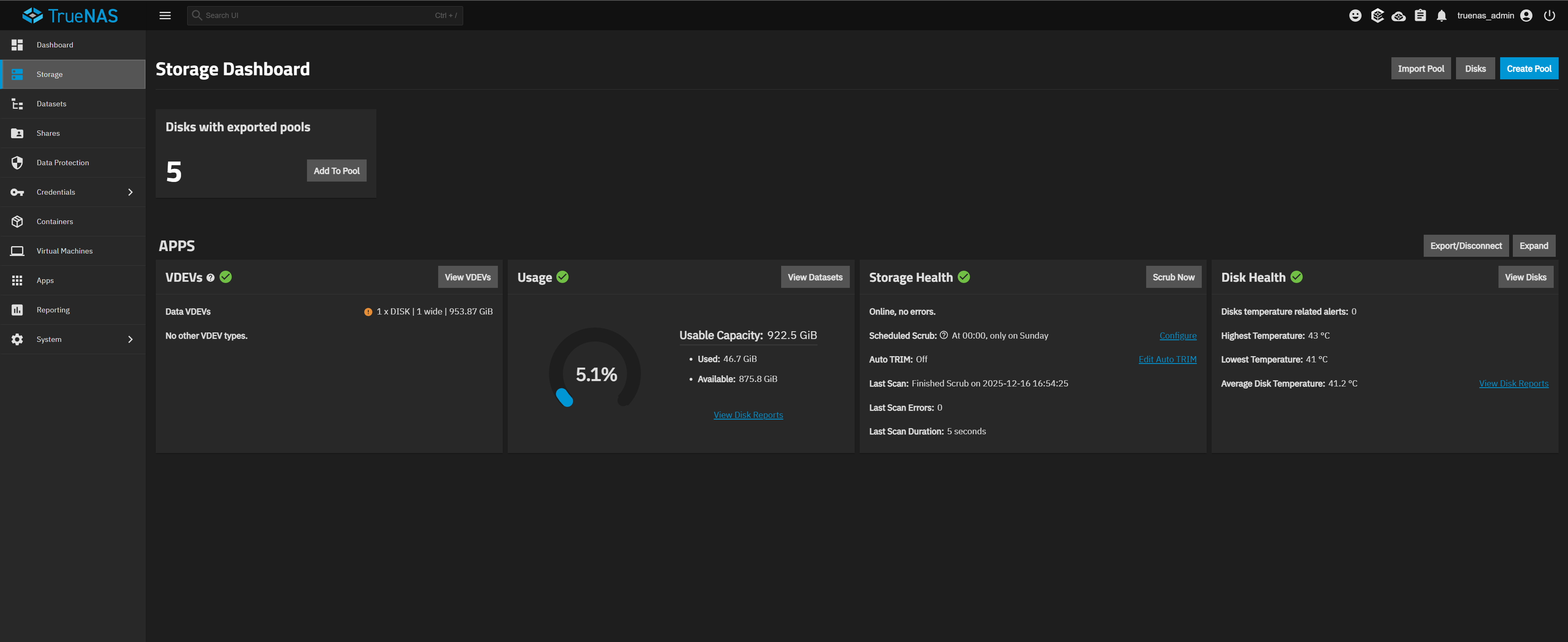Focus the Search UI input field
Screen dimensions: 1568x642
coord(316,16)
